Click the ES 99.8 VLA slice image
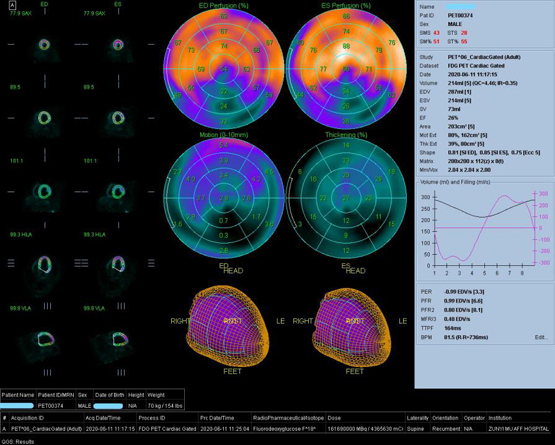 coord(118,339)
